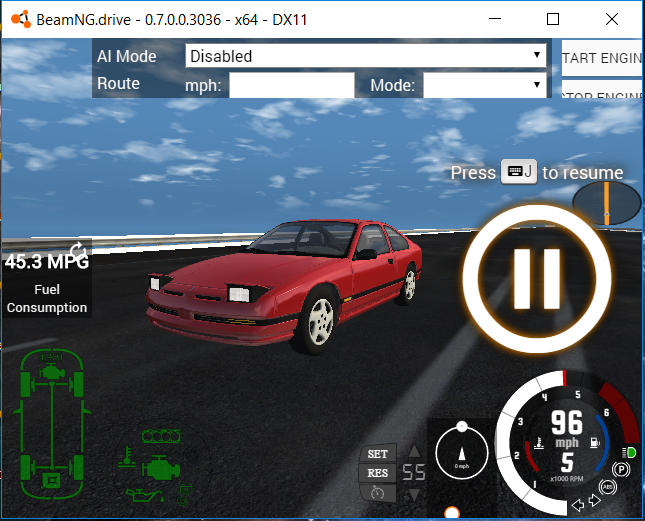
Task: Click the ABS indicator icon
Action: click(x=608, y=487)
